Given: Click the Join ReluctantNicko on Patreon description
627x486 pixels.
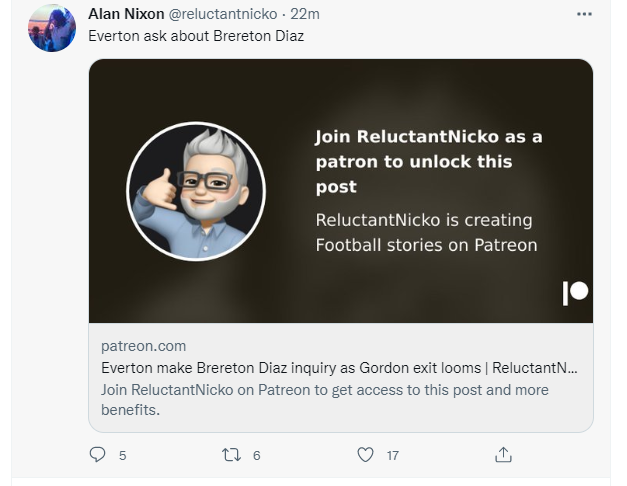Looking at the screenshot, I should [x=325, y=400].
